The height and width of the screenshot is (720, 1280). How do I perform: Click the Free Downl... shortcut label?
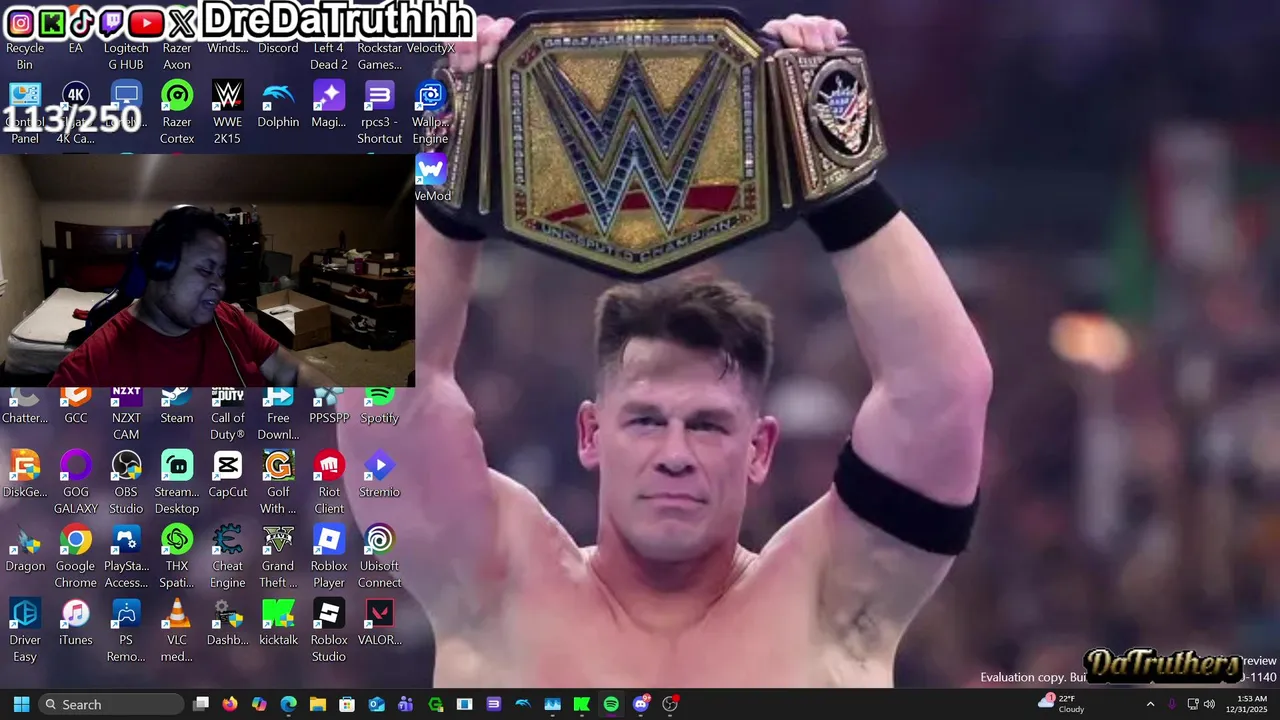(278, 426)
